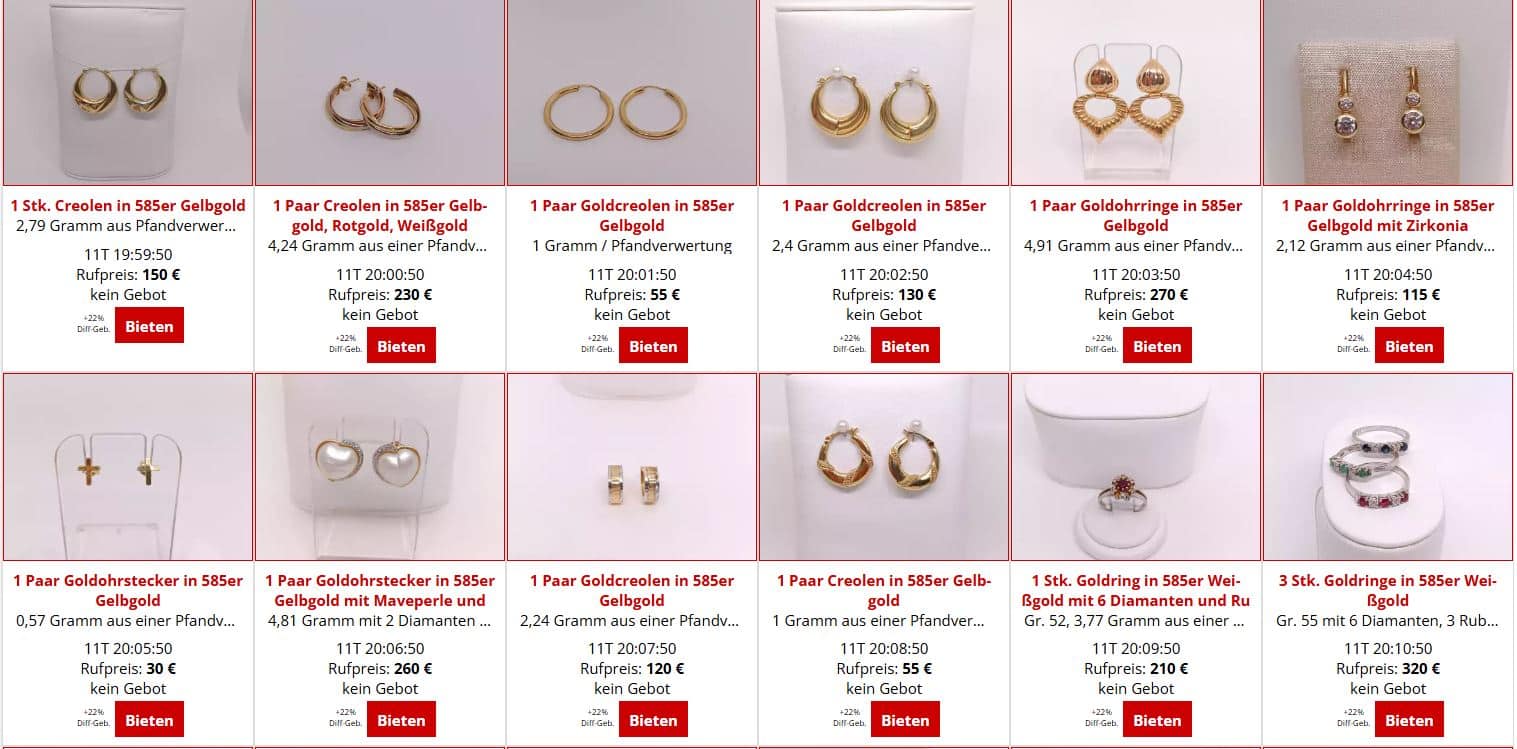Screen dimensions: 1517x749
Task: Open 'Creolen in 585er Gelbgold, Rotgold, Weißgold' link
Action: coord(380,215)
